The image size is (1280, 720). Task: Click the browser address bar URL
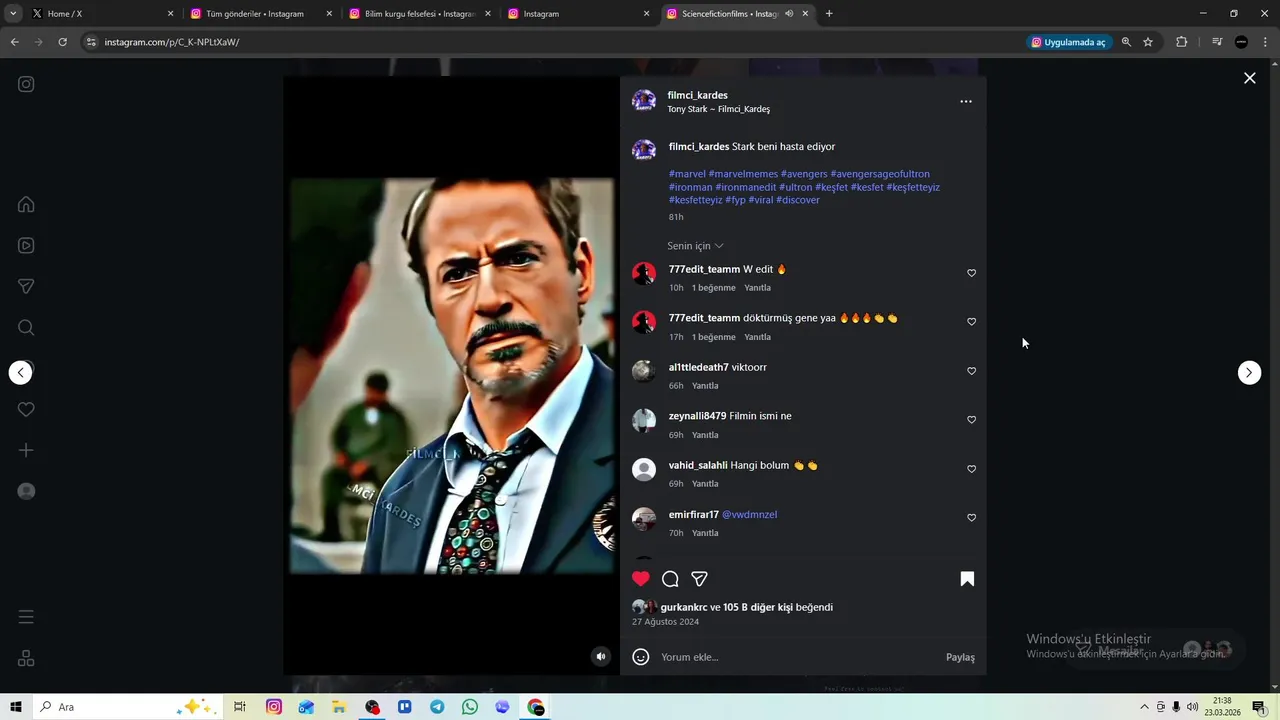172,42
